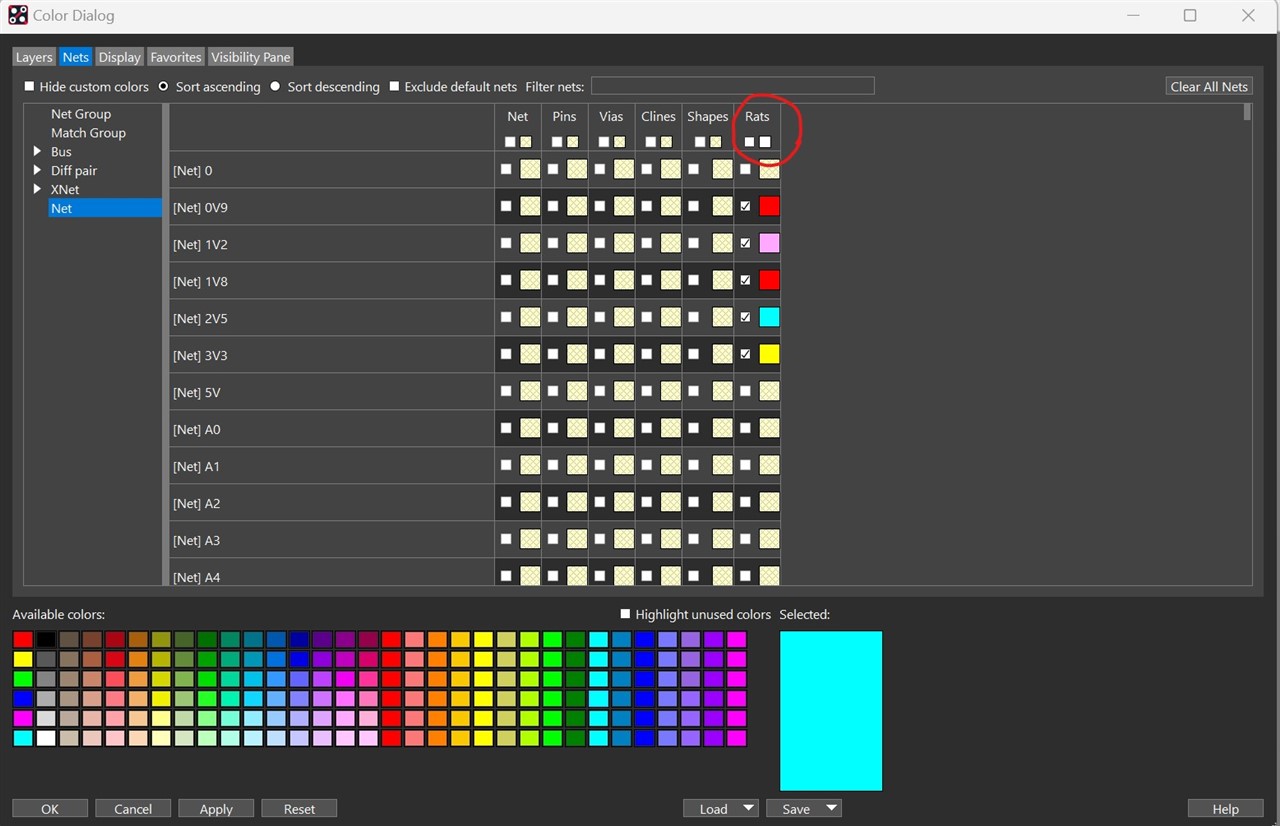The height and width of the screenshot is (826, 1280).
Task: Open the Save dropdown menu
Action: point(830,808)
